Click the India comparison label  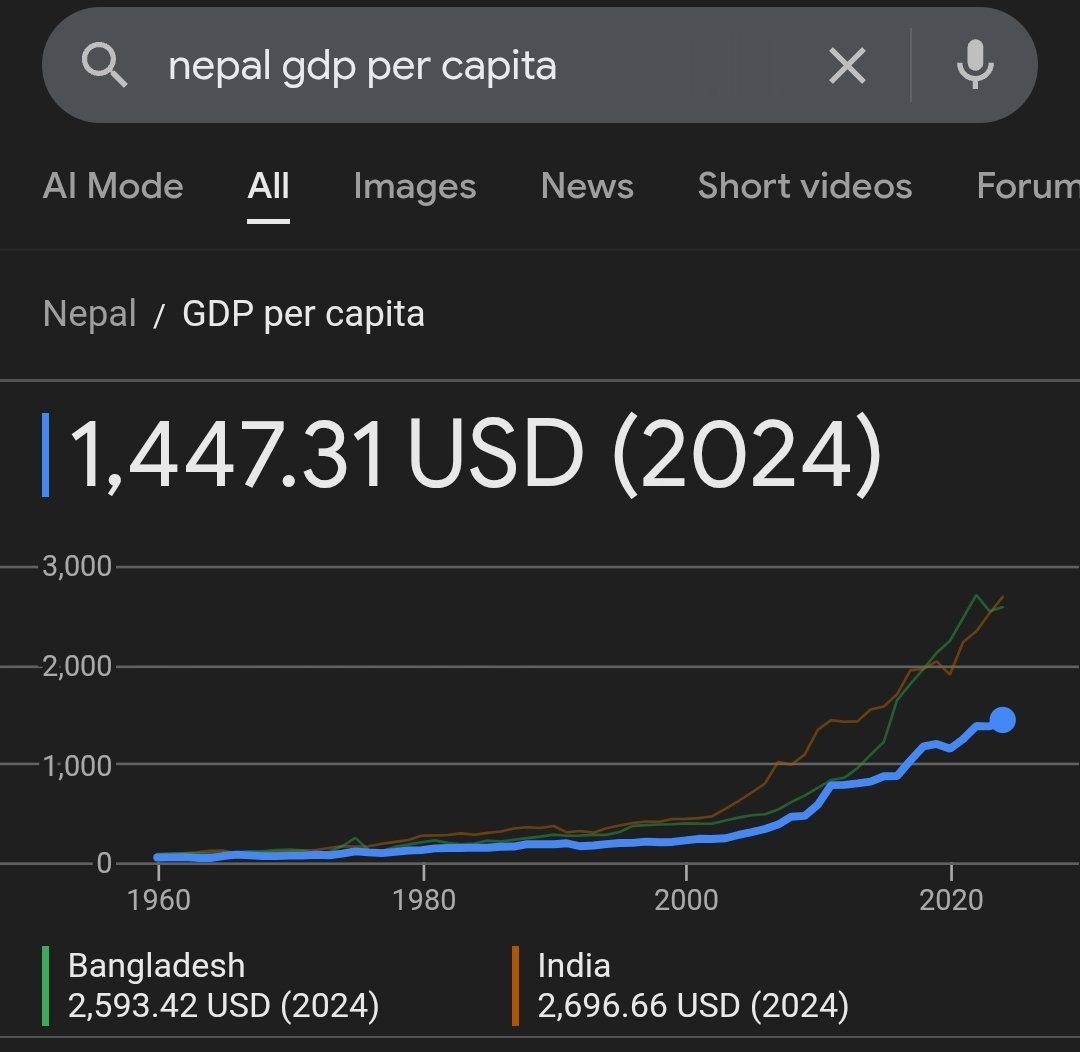pos(574,966)
